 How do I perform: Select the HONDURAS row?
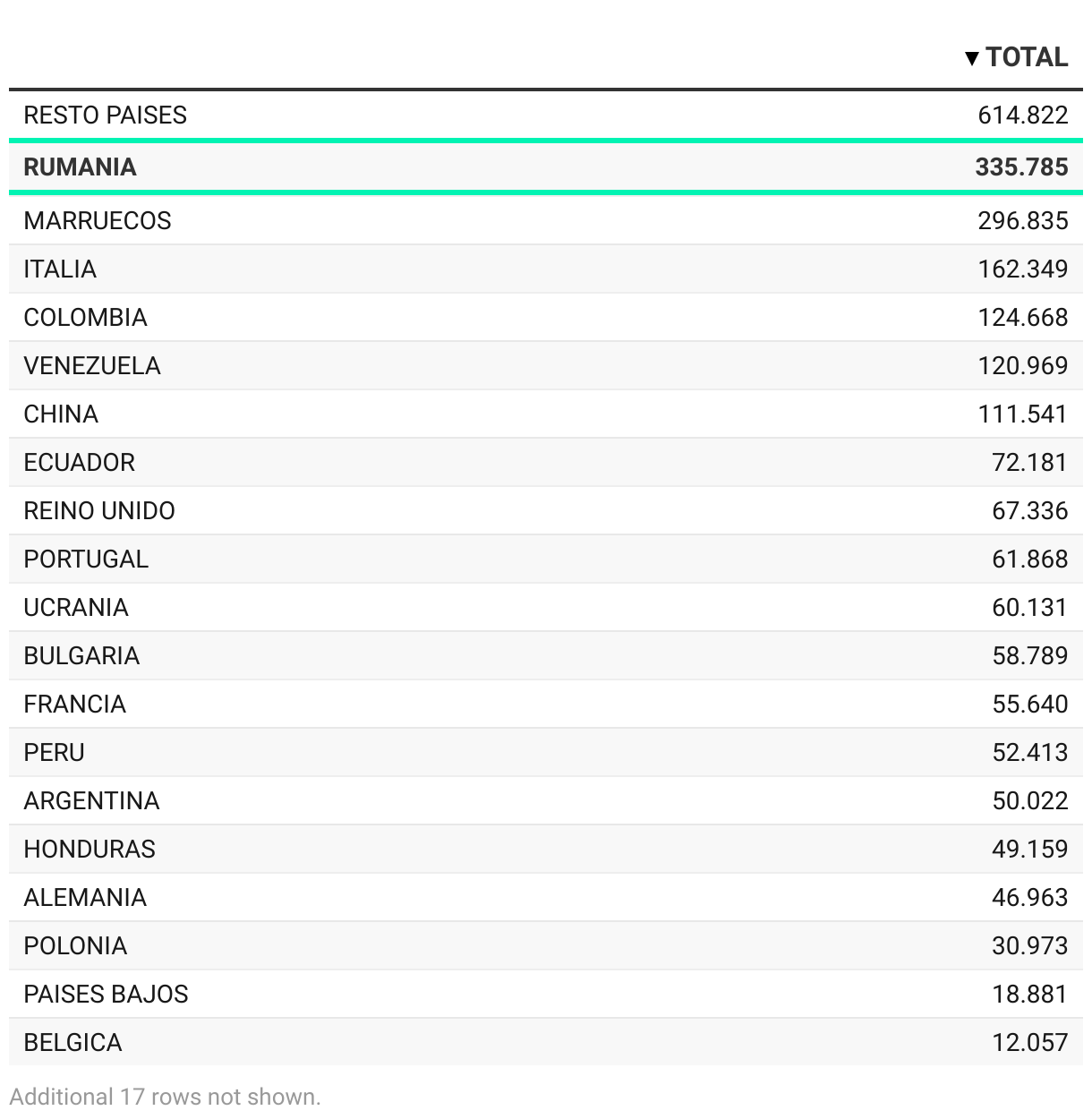(x=546, y=849)
